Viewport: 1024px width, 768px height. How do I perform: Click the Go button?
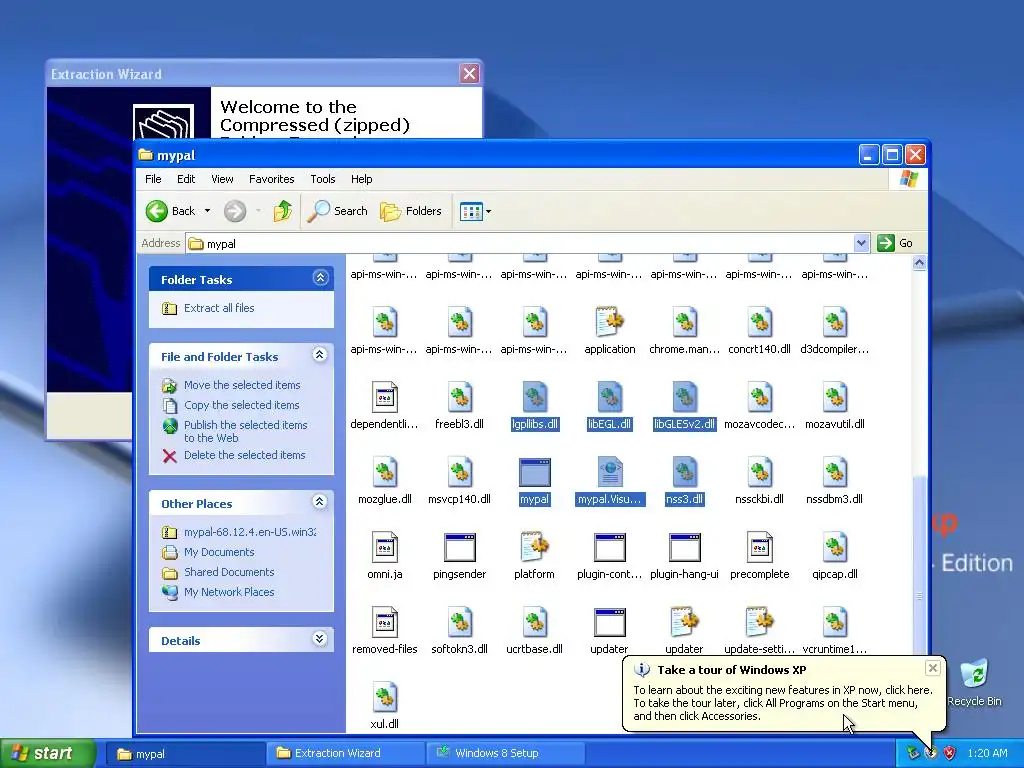[895, 243]
